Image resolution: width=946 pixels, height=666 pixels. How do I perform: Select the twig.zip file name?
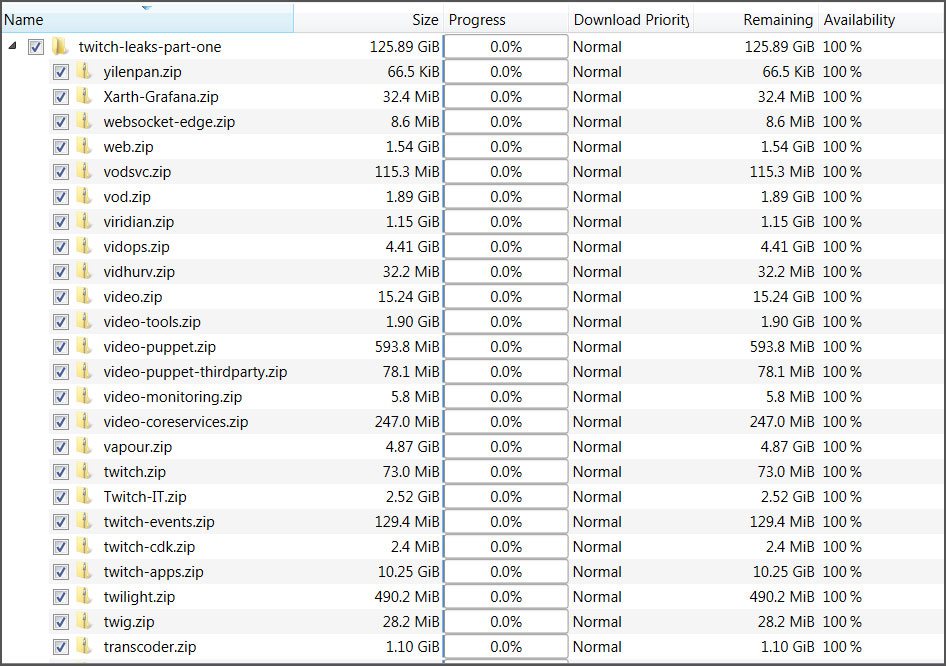coord(129,622)
